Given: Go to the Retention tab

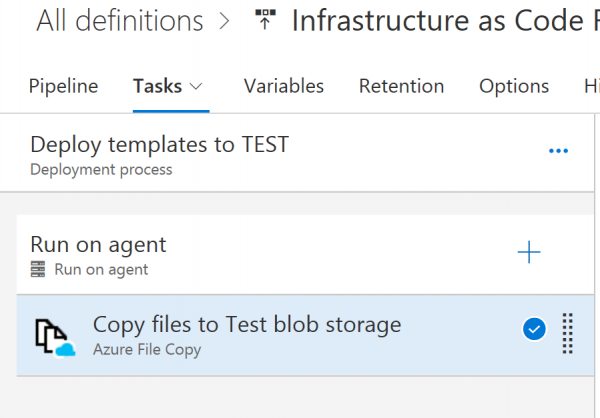Looking at the screenshot, I should [401, 87].
